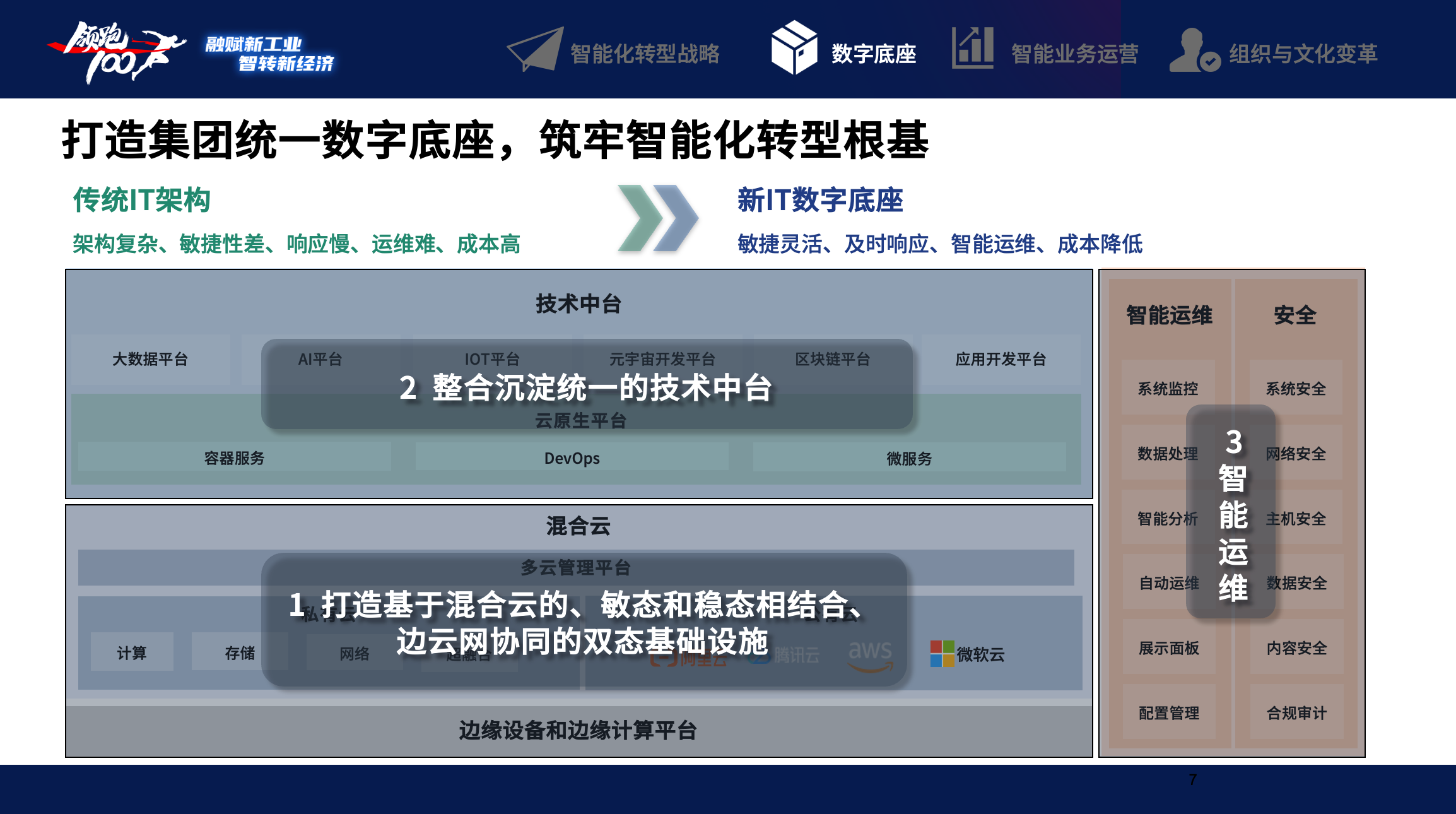Click the slide title 打造集团统一数字底座
This screenshot has width=1456, height=814.
pyautogui.click(x=495, y=140)
